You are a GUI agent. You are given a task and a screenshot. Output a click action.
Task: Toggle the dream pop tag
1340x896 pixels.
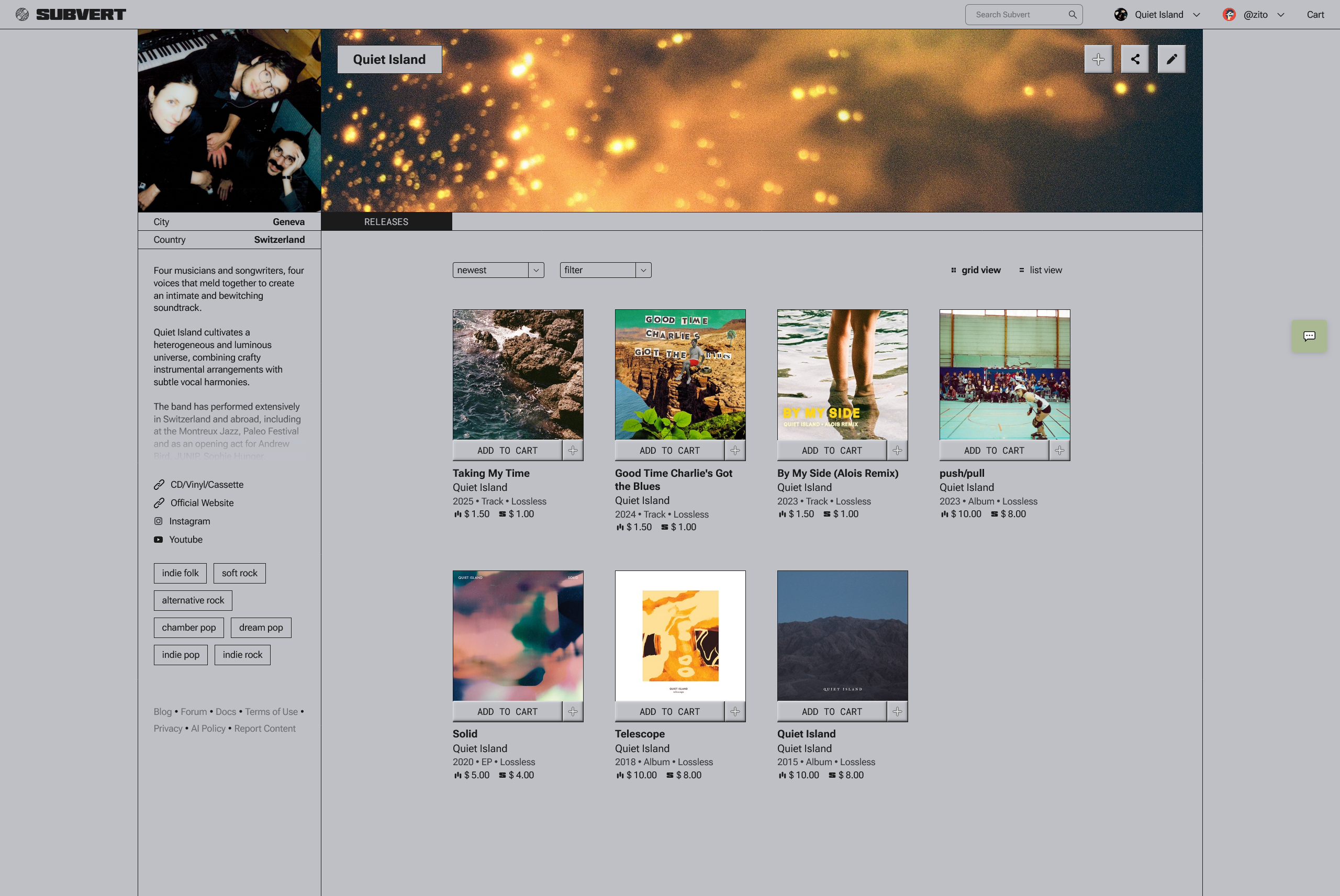(261, 628)
